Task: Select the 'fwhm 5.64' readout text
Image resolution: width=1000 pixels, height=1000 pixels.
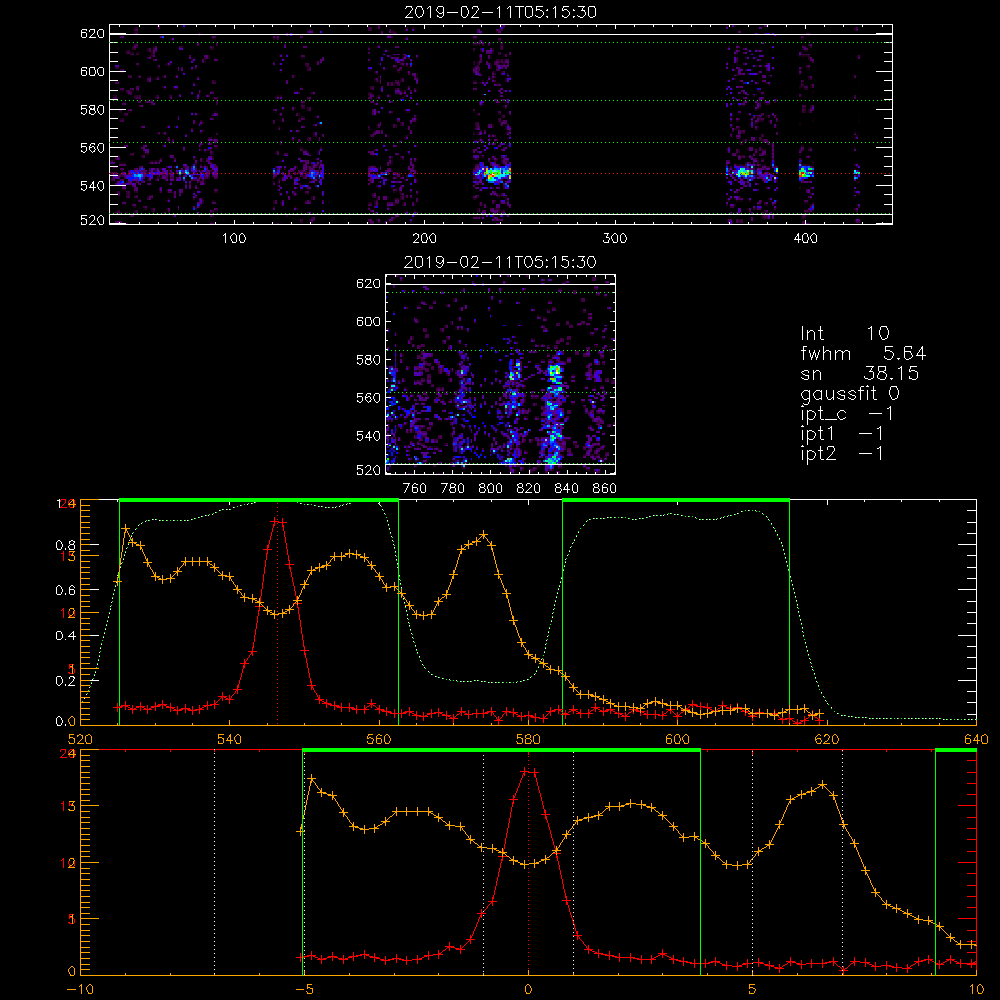Action: (x=863, y=353)
